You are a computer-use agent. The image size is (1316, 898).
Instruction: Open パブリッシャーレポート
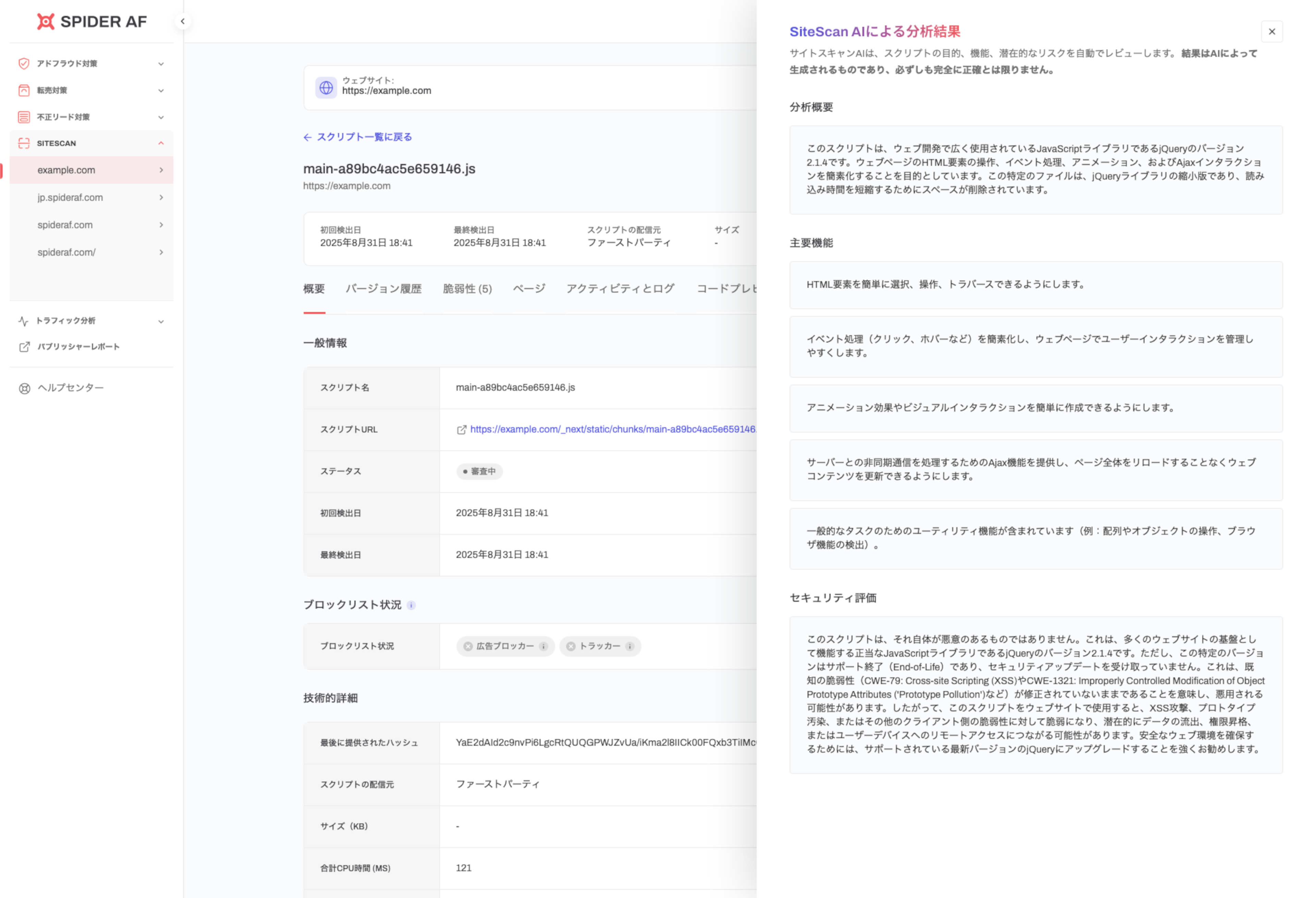[78, 347]
